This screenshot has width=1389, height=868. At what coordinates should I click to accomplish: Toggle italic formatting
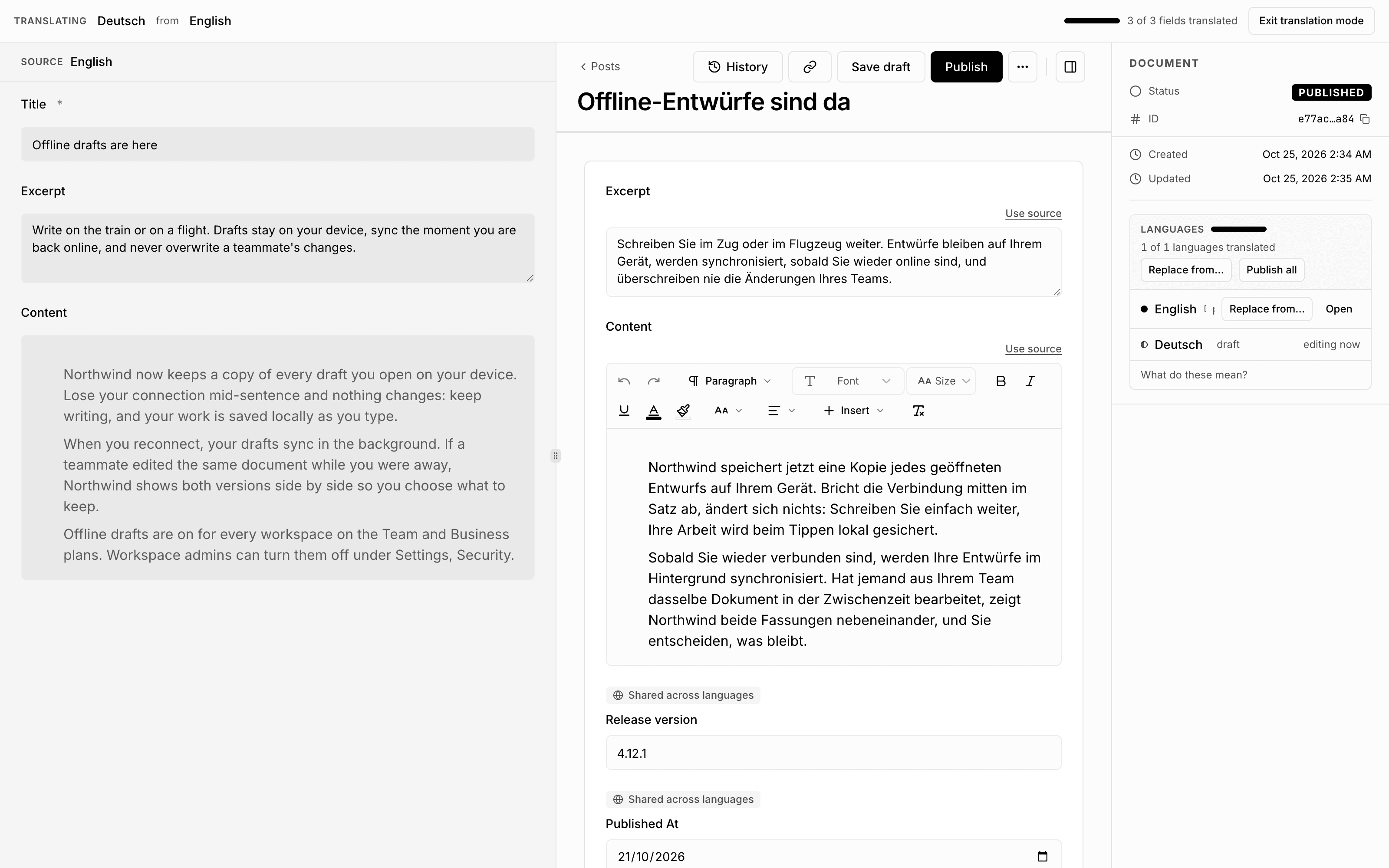[1030, 381]
